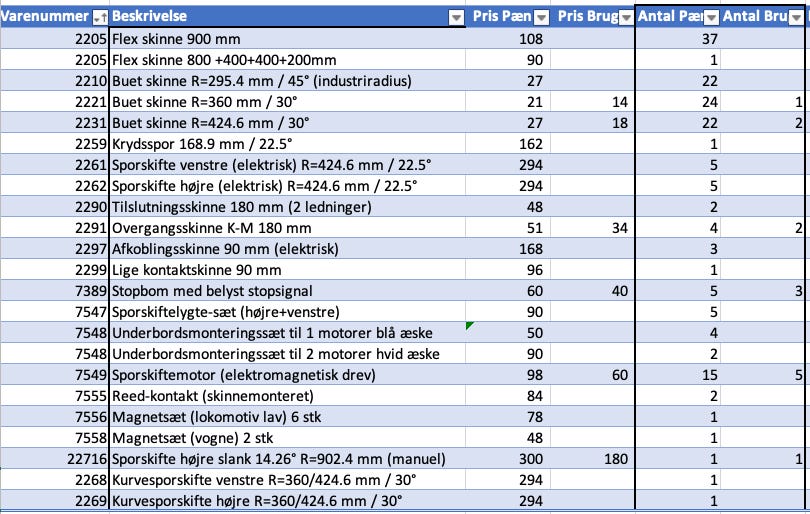Select the Kurvesporskifte højre description cell
The width and height of the screenshot is (810, 514).
(287, 501)
